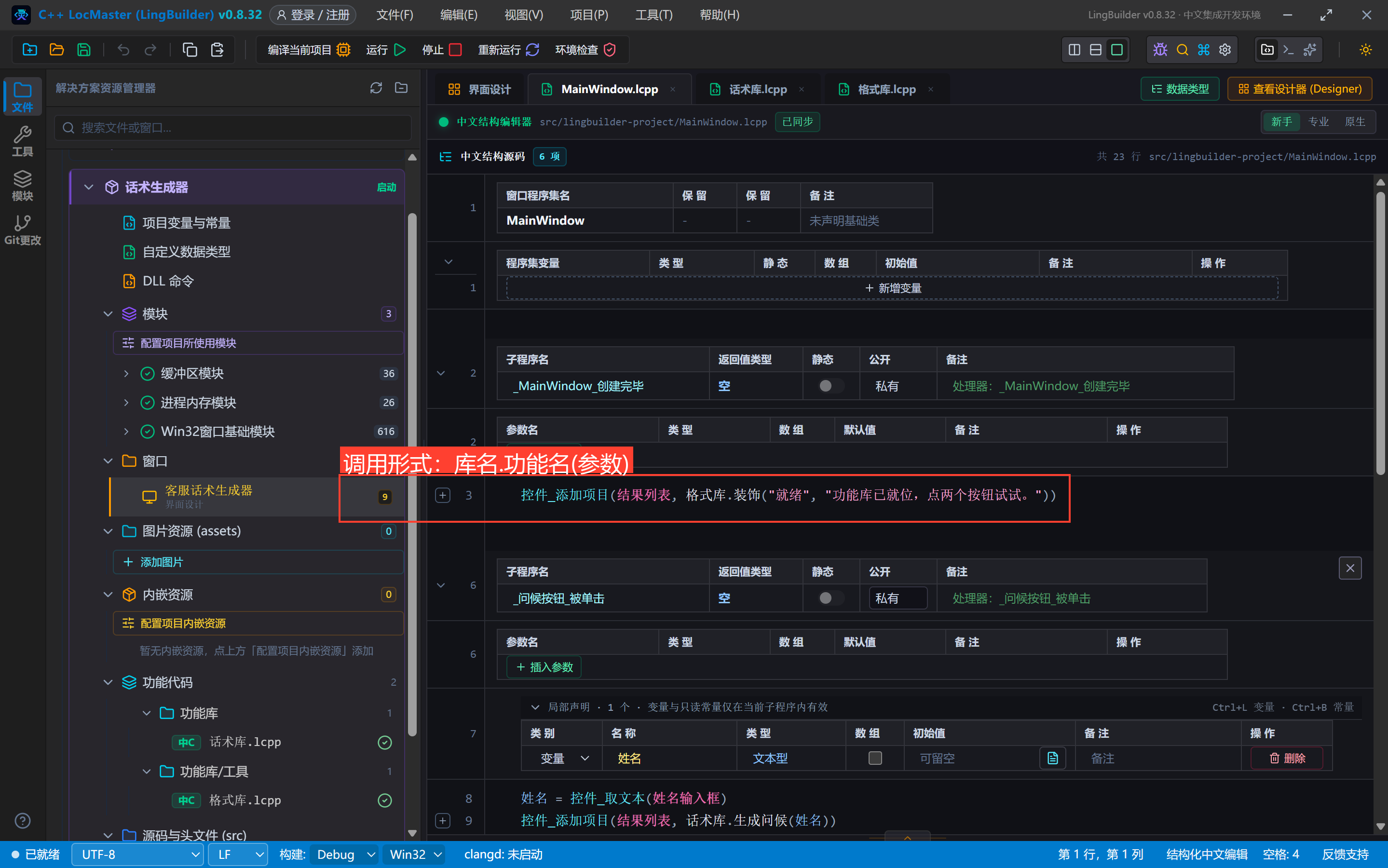Click the 插入参数 button
The height and width of the screenshot is (868, 1388).
pos(544,667)
